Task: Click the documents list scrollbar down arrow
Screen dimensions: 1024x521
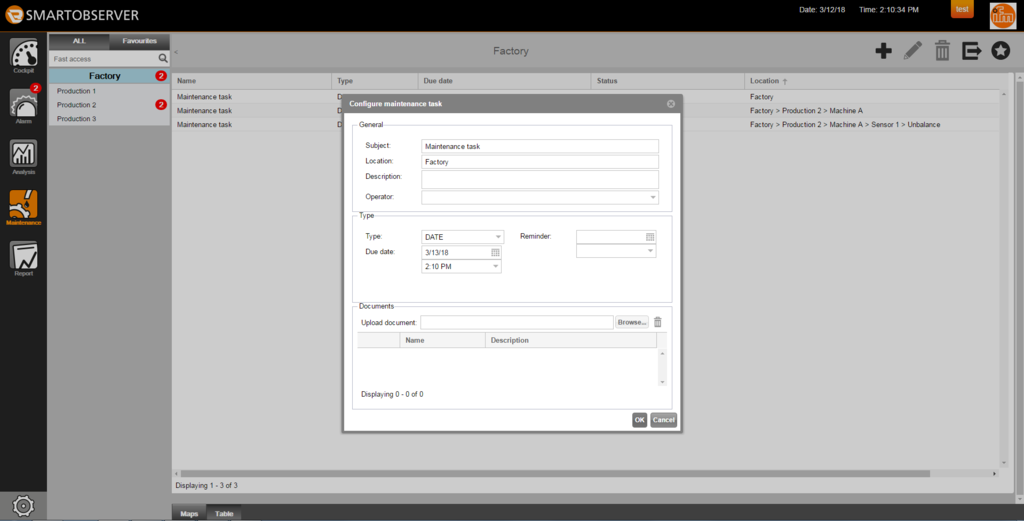Action: coord(662,382)
